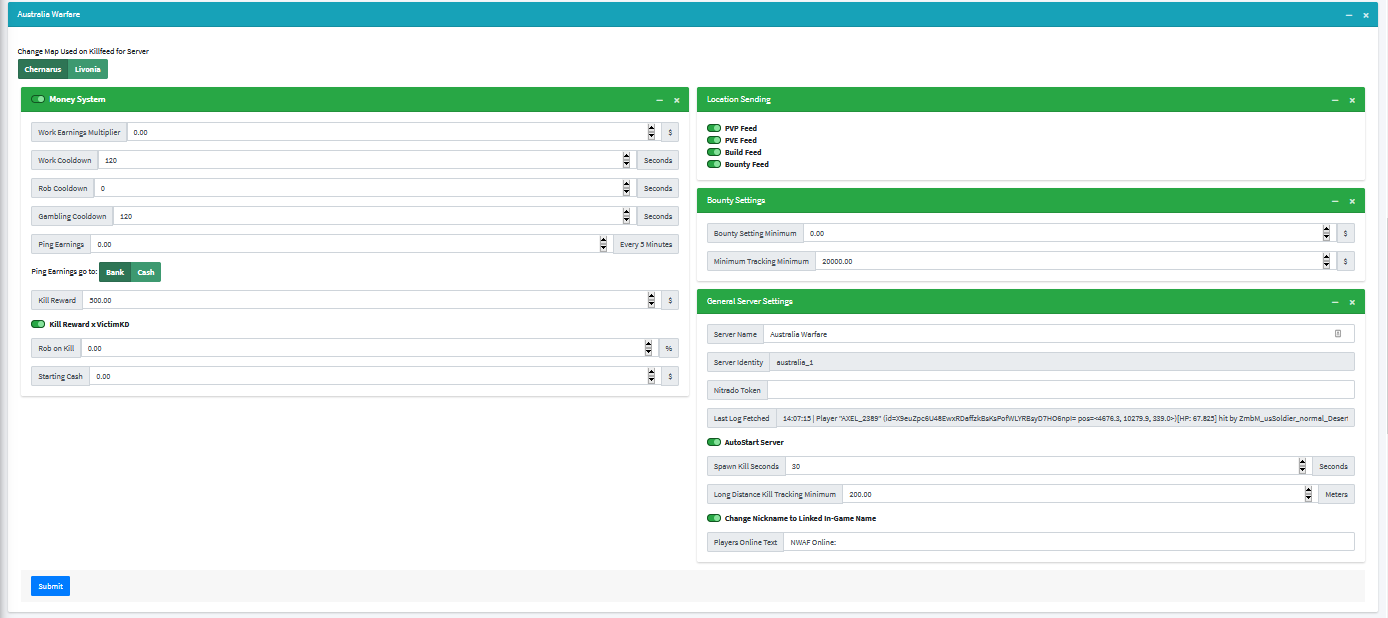The height and width of the screenshot is (618, 1388).
Task: Toggle the Money System switch
Action: tap(38, 99)
